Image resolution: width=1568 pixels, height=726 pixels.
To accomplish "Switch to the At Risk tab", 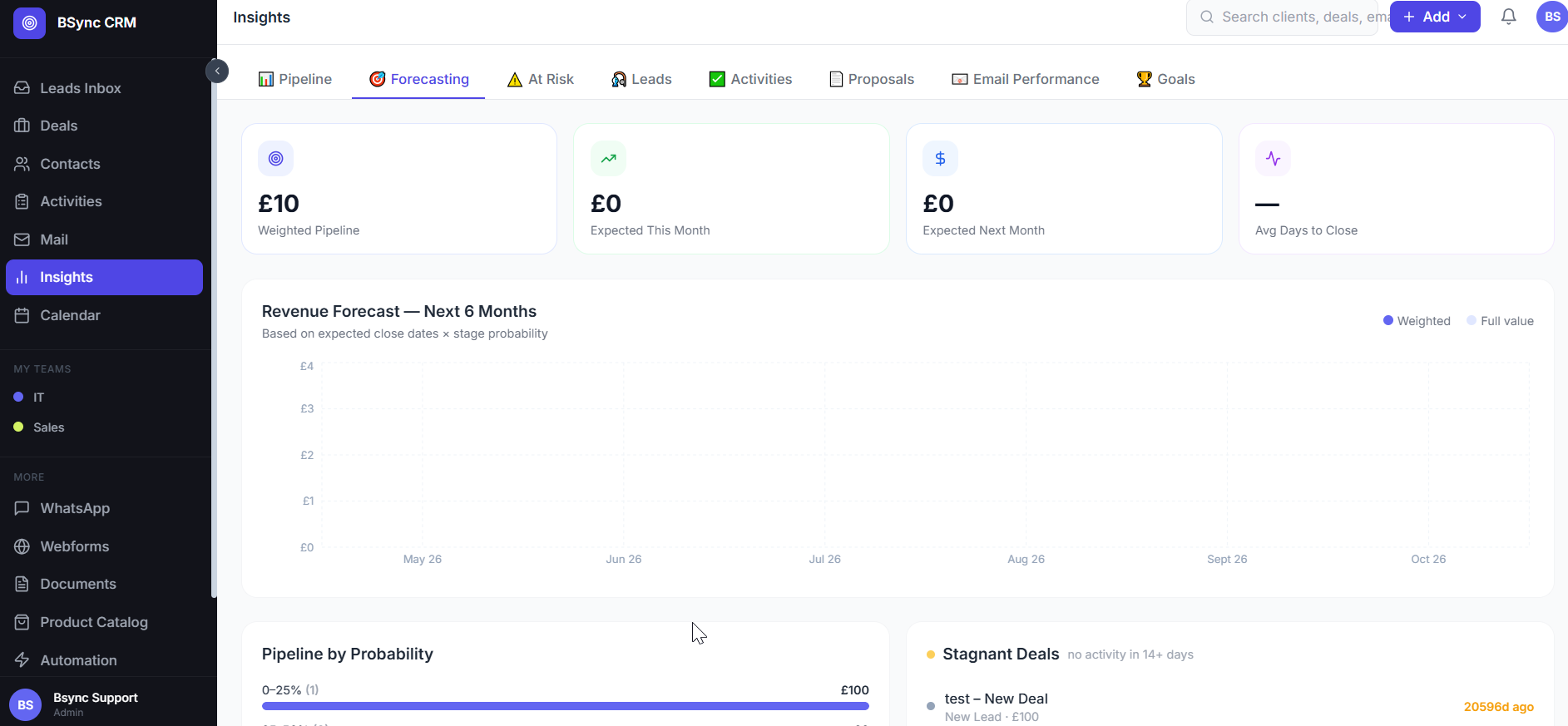I will pos(541,79).
